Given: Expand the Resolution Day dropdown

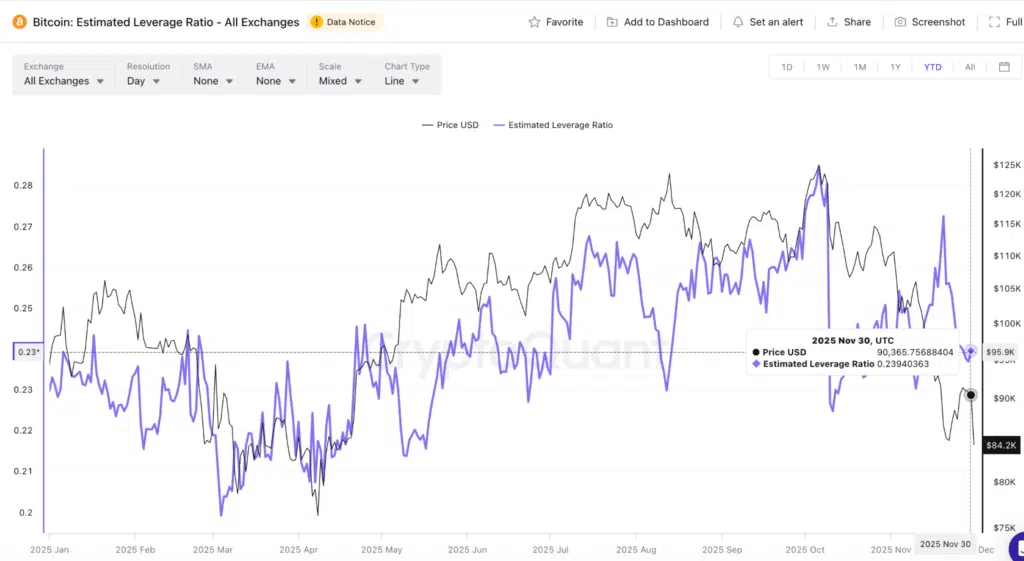Looking at the screenshot, I should coord(144,81).
